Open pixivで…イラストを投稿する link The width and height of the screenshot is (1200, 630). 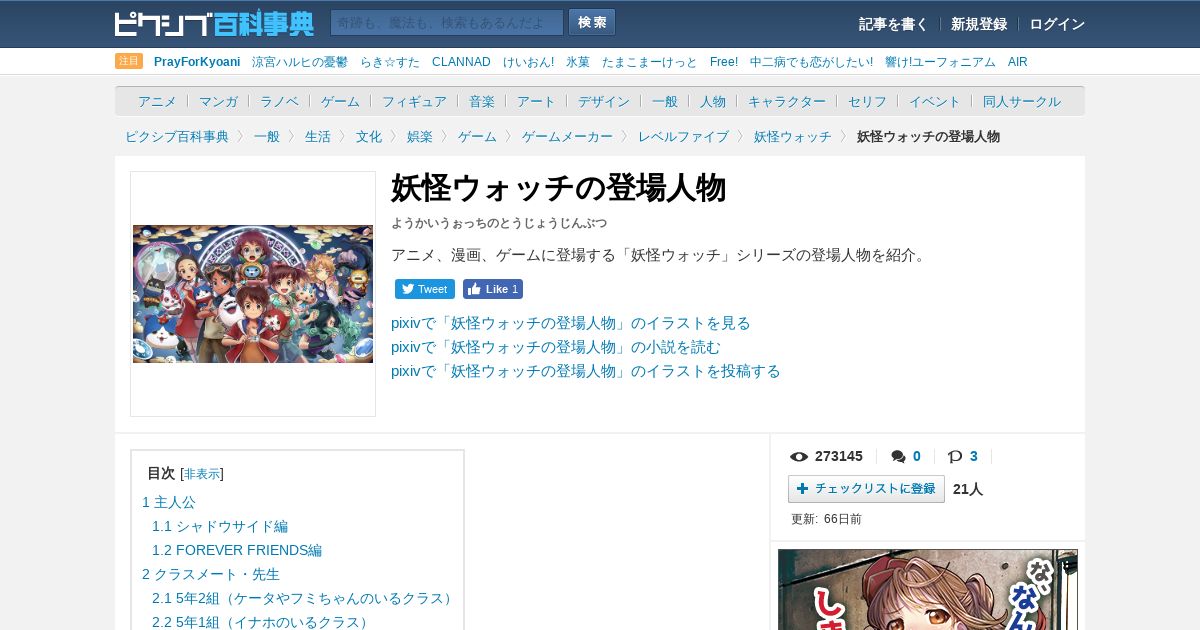(586, 371)
